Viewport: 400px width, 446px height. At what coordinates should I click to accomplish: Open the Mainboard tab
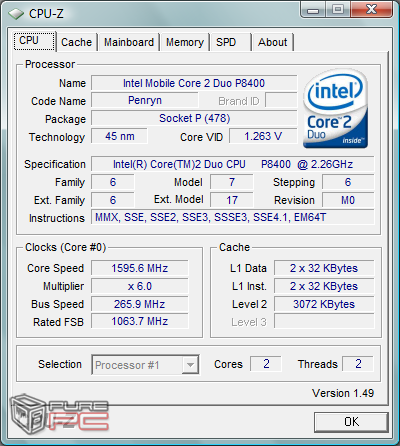click(x=129, y=42)
